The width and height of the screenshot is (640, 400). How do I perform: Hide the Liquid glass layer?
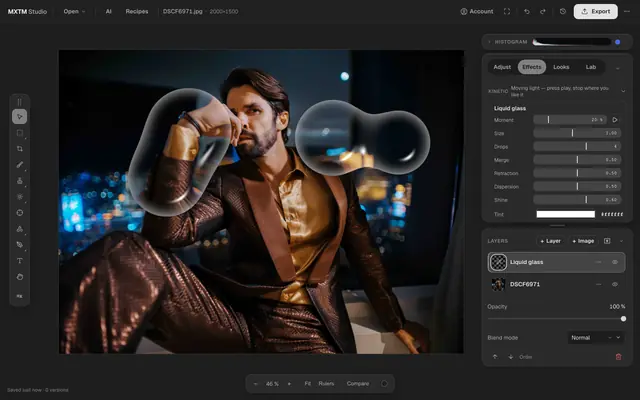point(615,262)
